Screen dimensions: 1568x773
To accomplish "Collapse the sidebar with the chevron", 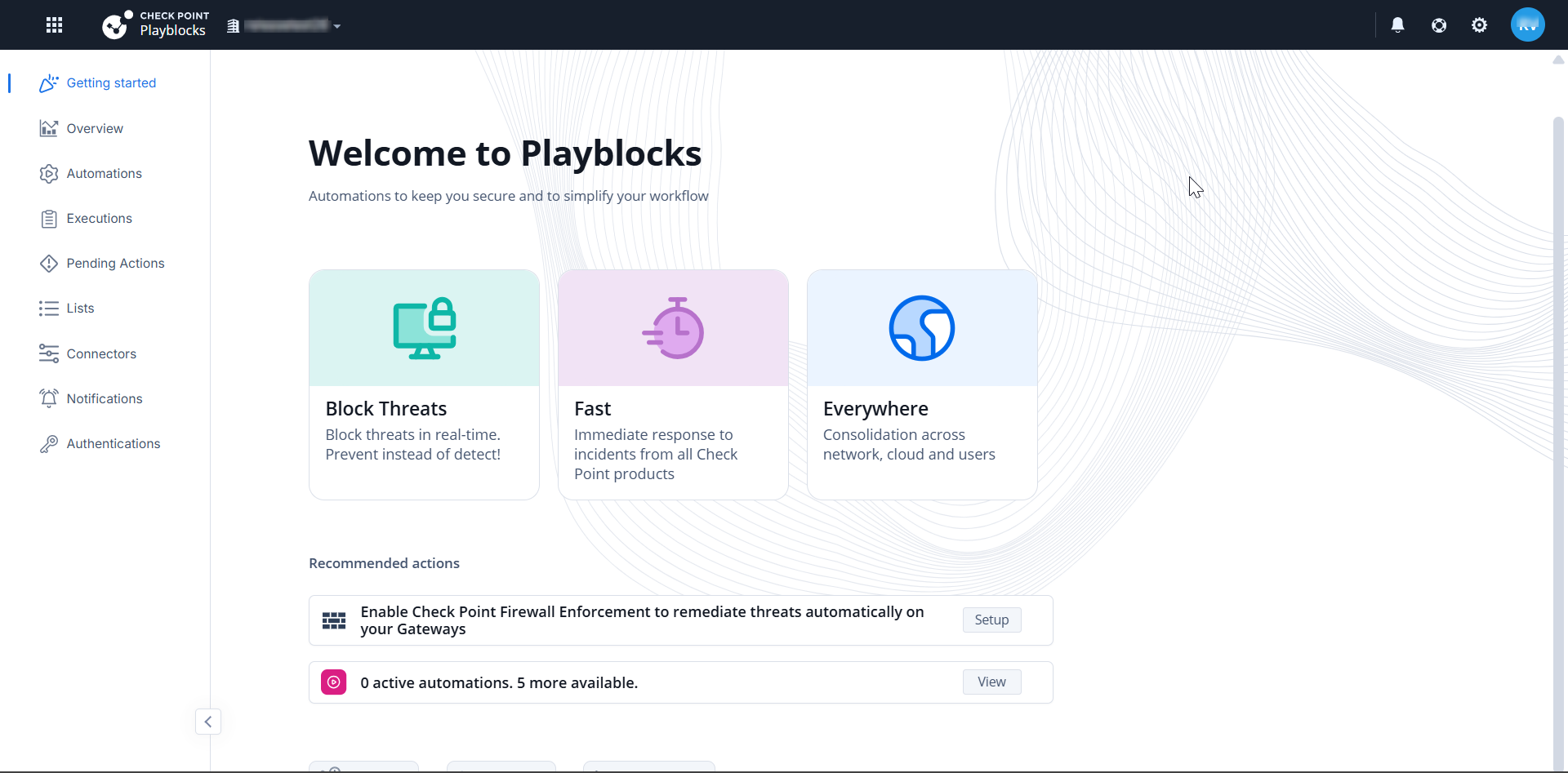I will coord(208,722).
